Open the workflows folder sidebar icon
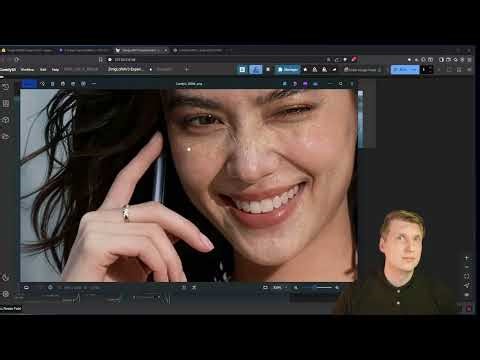 [6, 136]
